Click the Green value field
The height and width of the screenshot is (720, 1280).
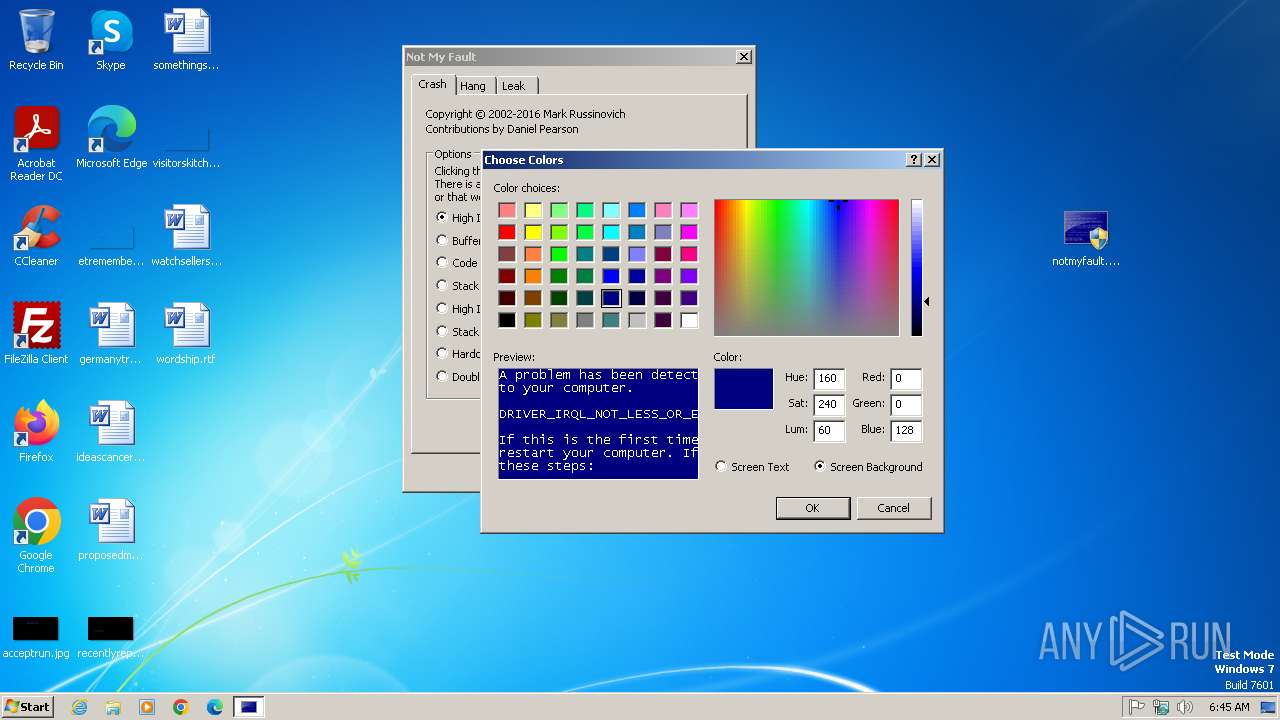click(906, 405)
